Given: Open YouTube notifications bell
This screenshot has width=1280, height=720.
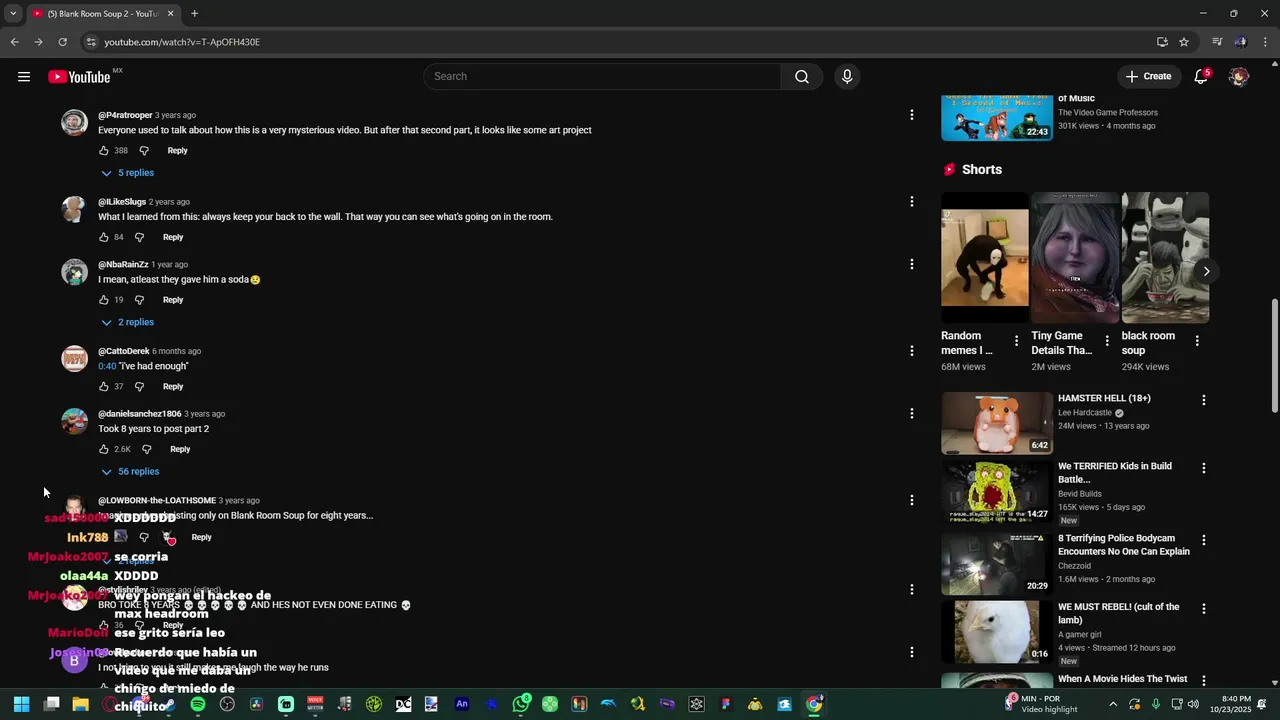Looking at the screenshot, I should (x=1201, y=77).
